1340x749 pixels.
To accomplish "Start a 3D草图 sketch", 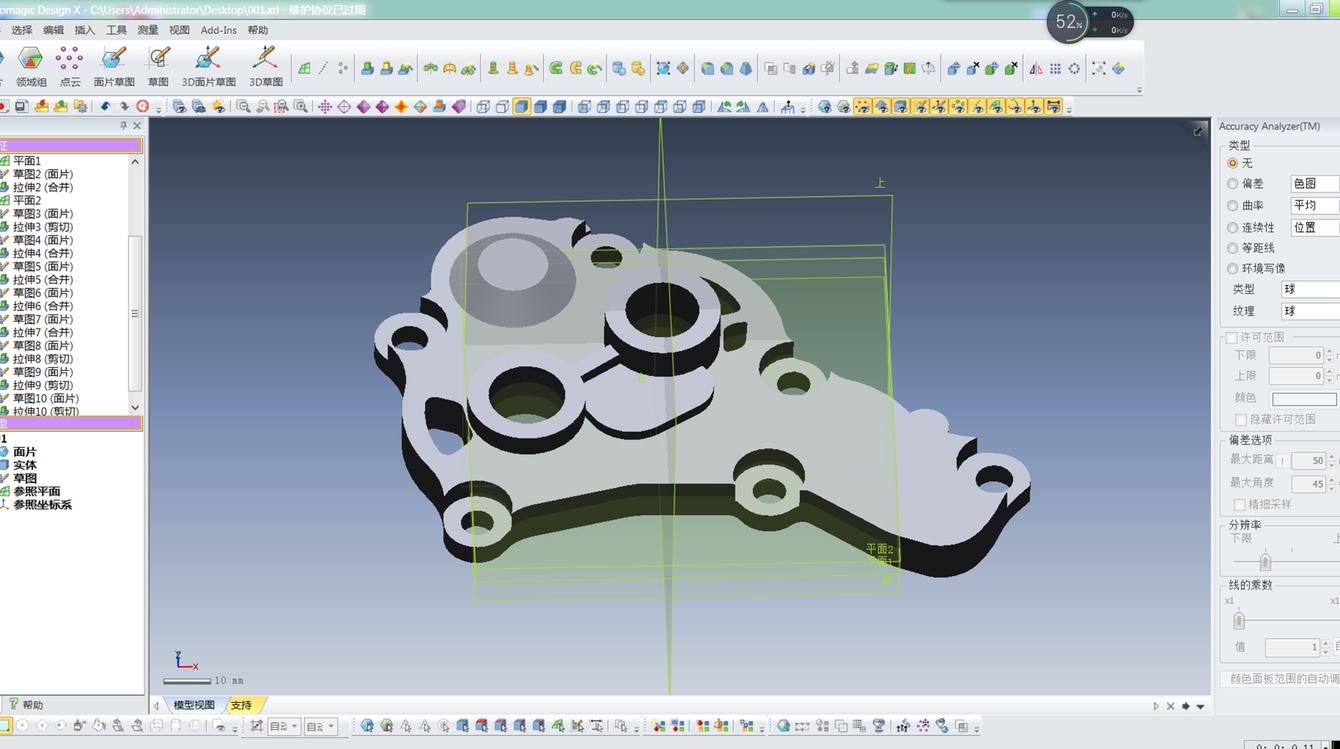I will [x=265, y=66].
